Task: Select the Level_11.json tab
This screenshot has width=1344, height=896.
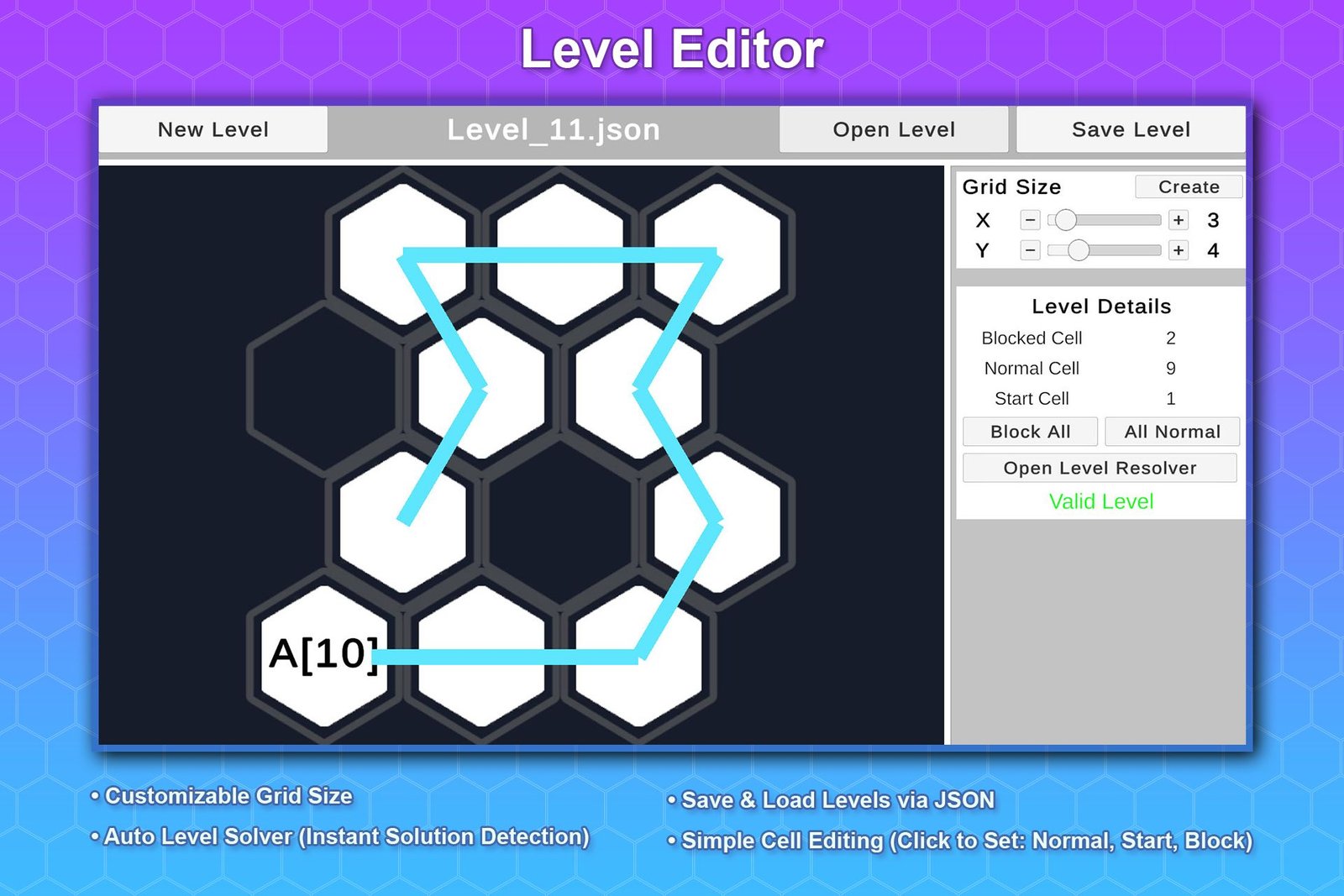Action: 554,129
